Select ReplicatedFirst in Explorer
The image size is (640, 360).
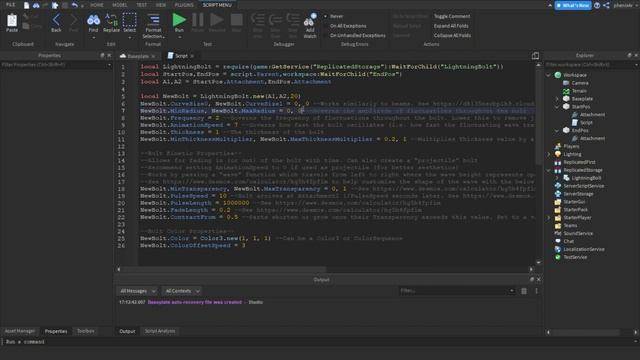(579, 162)
